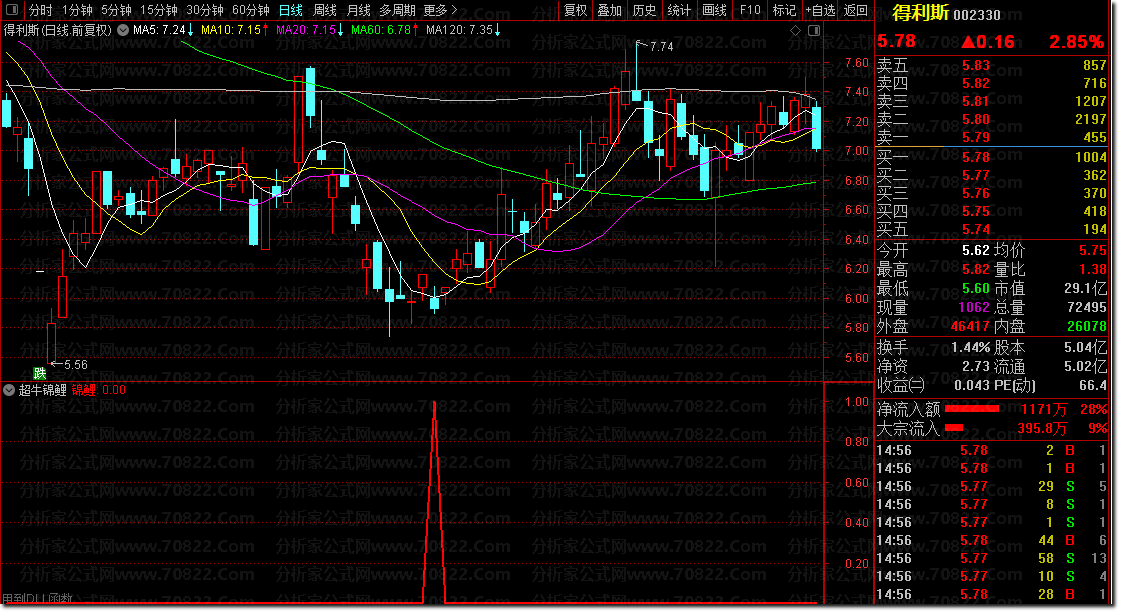Viewport: 1121px width, 612px height.
Task: Toggle the right side panel icon above the chart
Action: [814, 30]
